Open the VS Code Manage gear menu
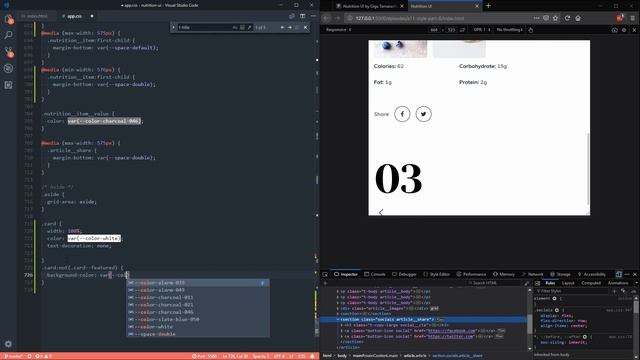The image size is (640, 360). tap(8, 344)
